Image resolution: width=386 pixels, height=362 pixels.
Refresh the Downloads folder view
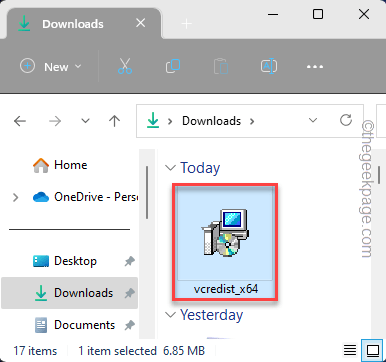(x=346, y=120)
